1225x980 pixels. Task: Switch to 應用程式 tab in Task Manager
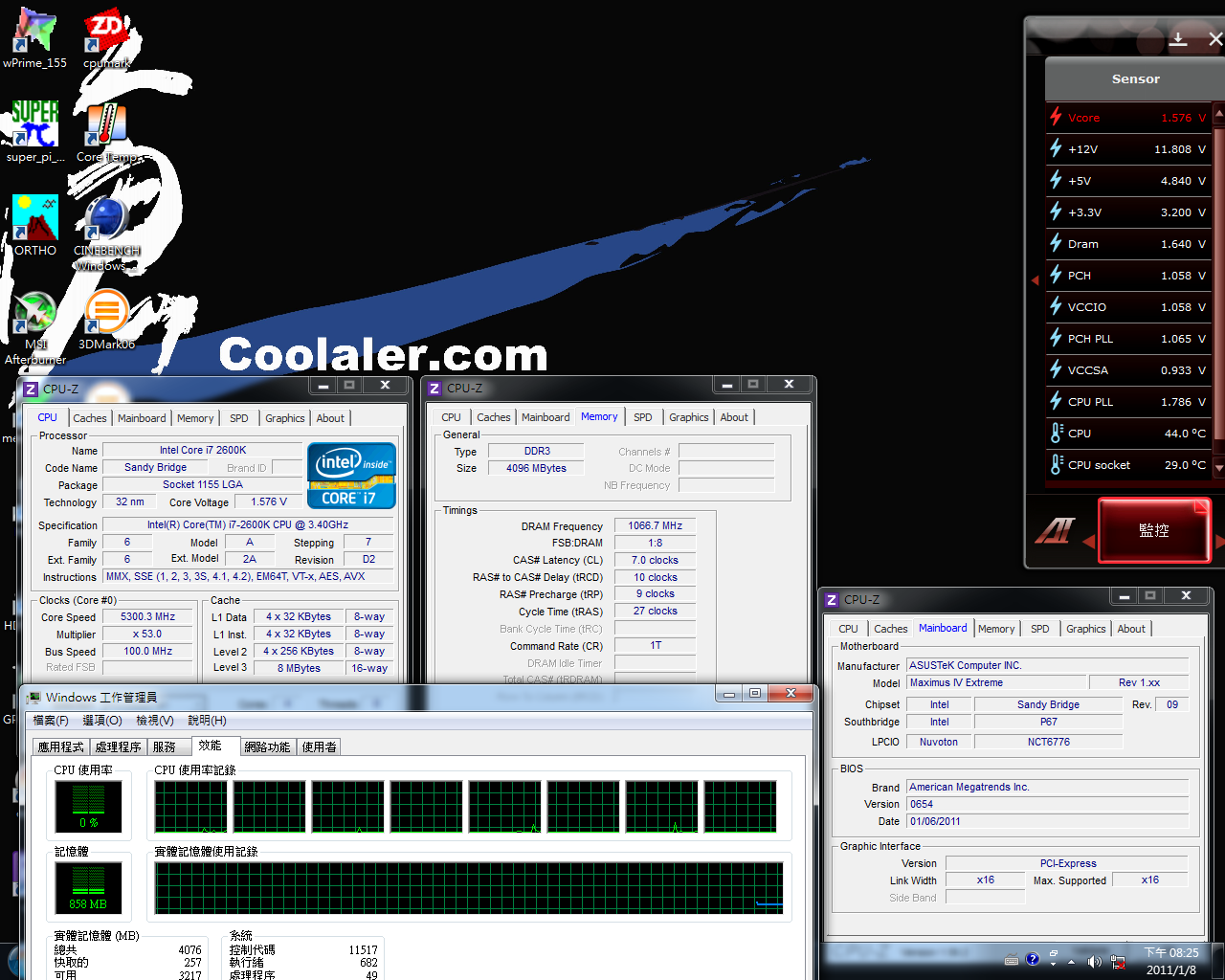tap(61, 746)
